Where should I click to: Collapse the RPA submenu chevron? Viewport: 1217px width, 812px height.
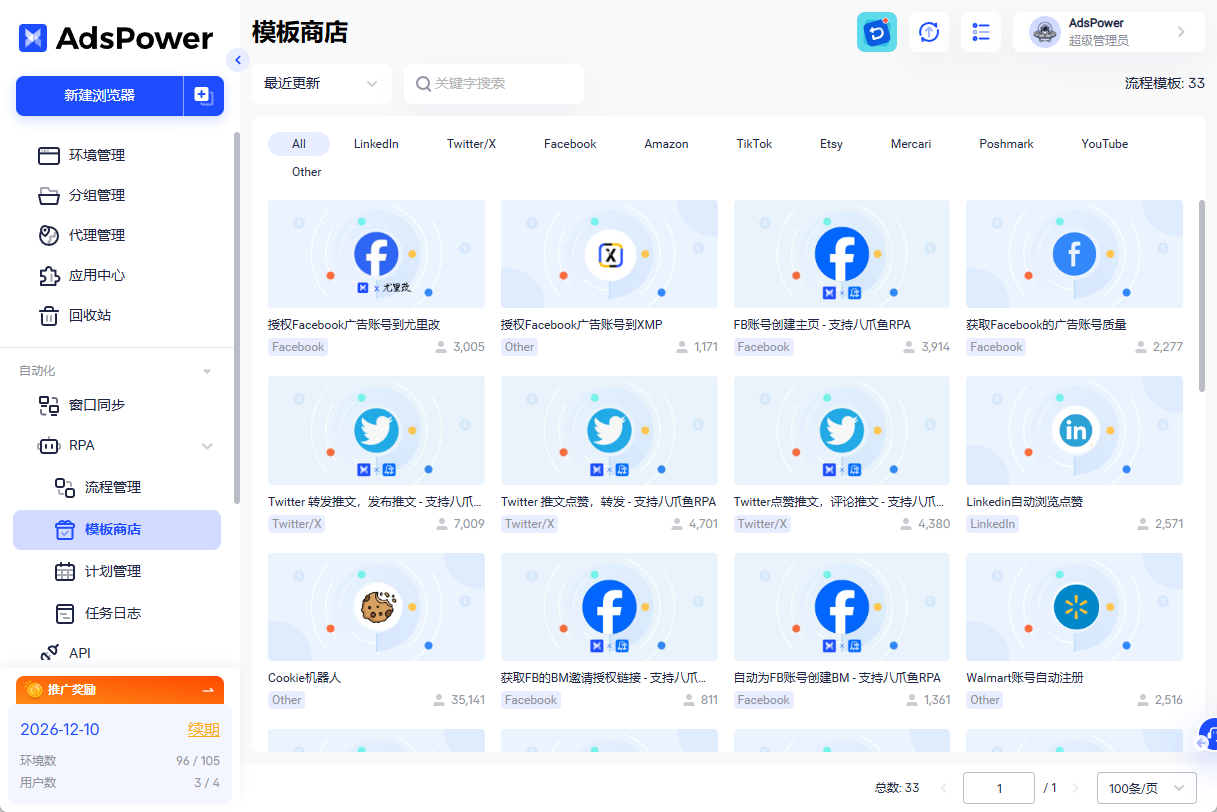click(x=207, y=446)
